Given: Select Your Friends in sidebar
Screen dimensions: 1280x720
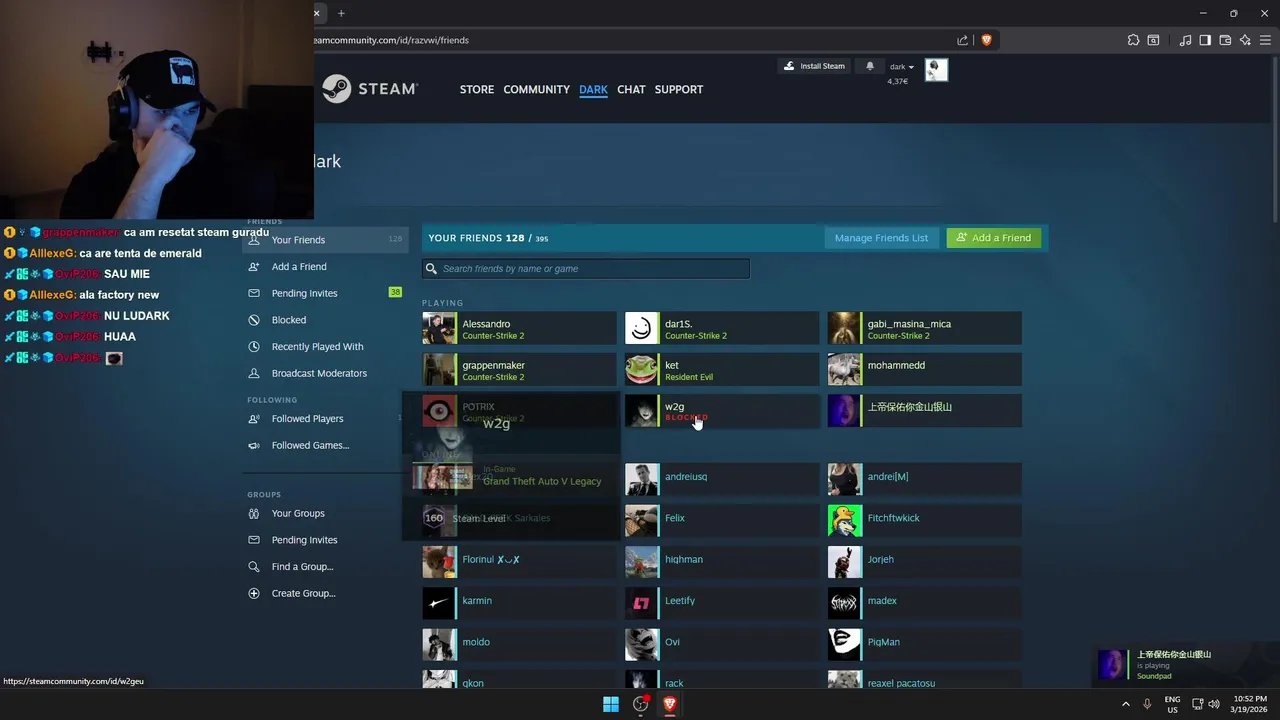Looking at the screenshot, I should 325,240.
